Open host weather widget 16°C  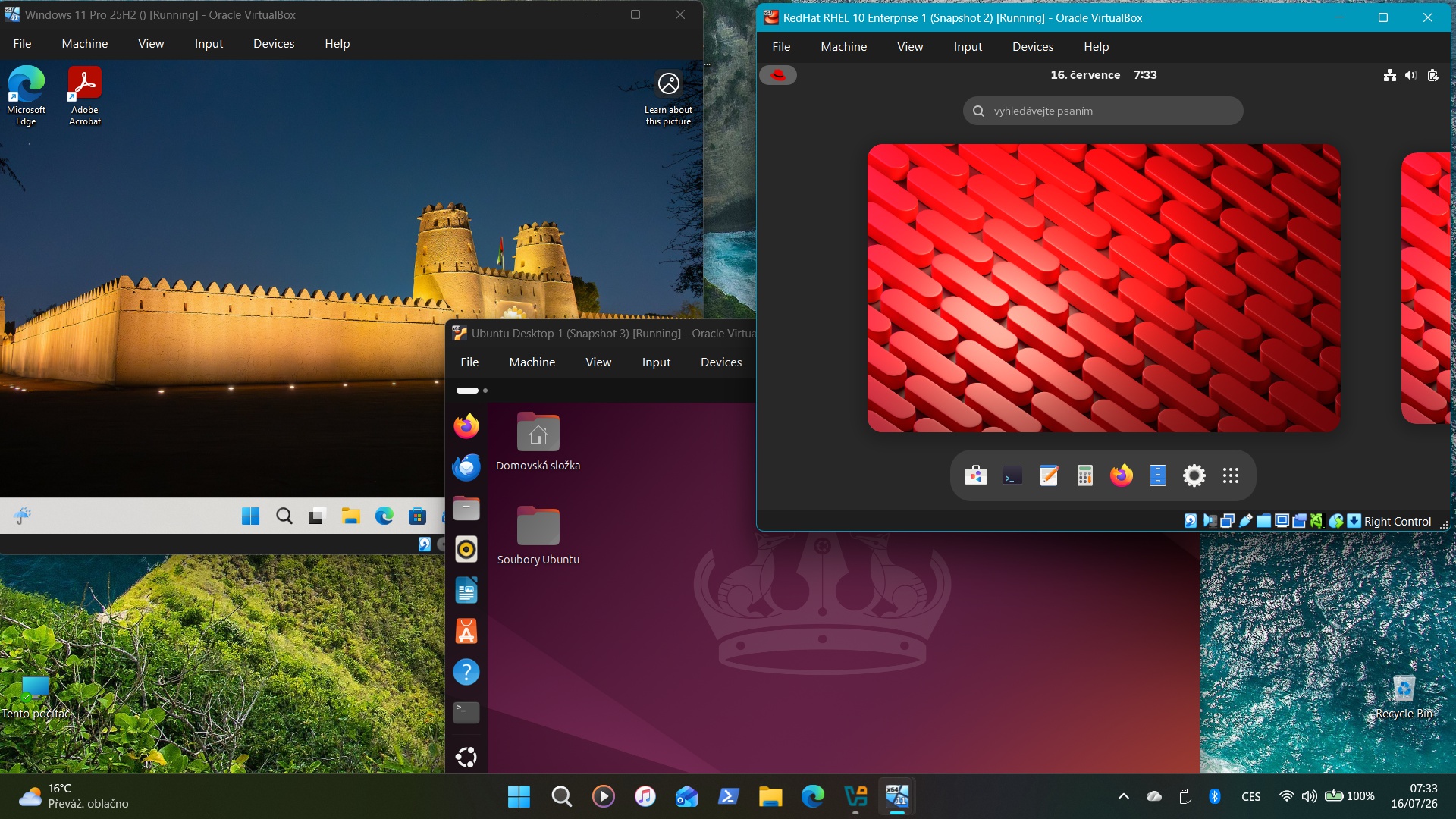coord(74,796)
